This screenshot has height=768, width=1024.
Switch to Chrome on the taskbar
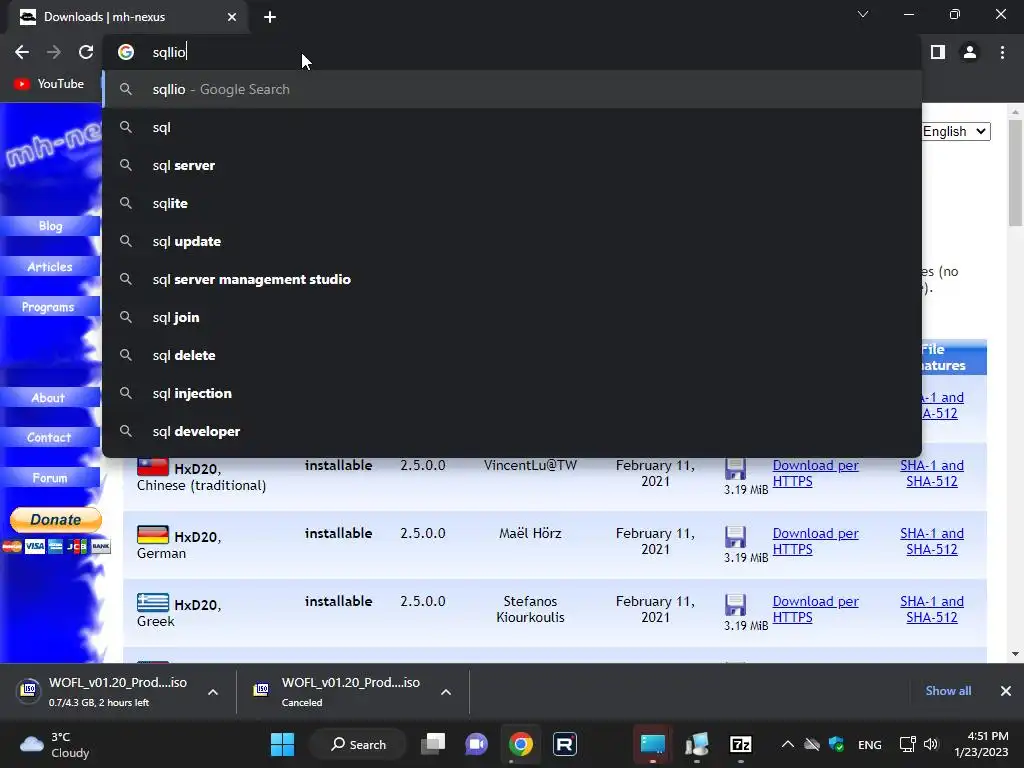(x=520, y=744)
